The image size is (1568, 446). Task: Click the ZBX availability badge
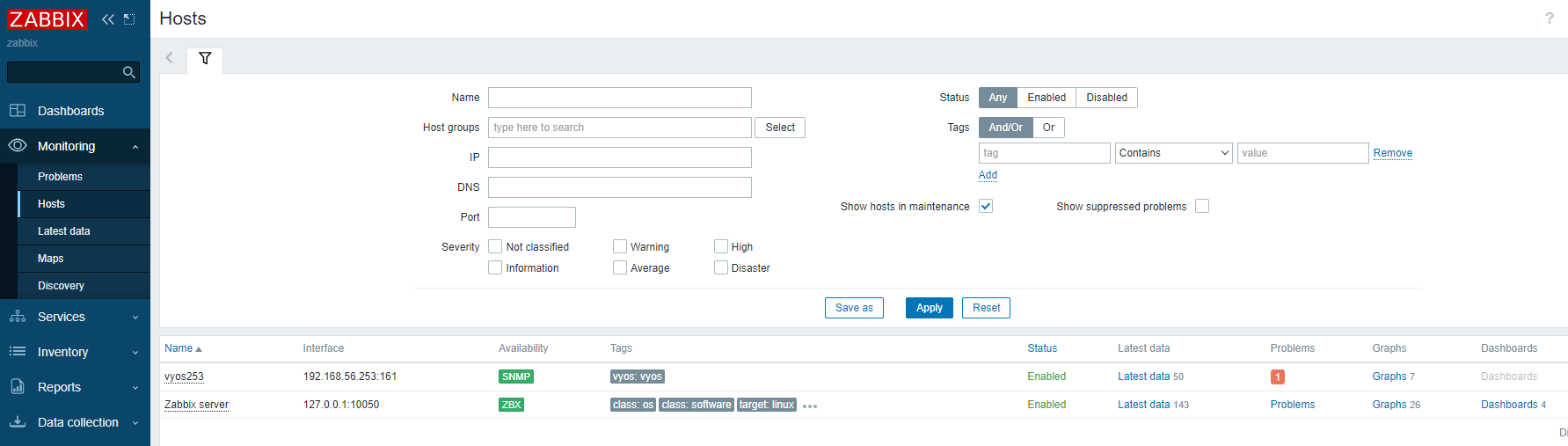coord(511,405)
